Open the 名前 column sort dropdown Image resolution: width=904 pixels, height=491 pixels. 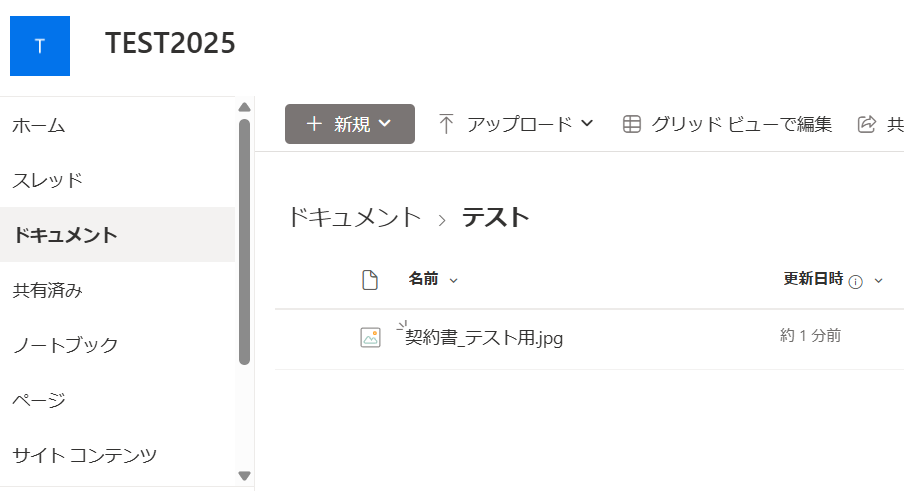tap(453, 281)
